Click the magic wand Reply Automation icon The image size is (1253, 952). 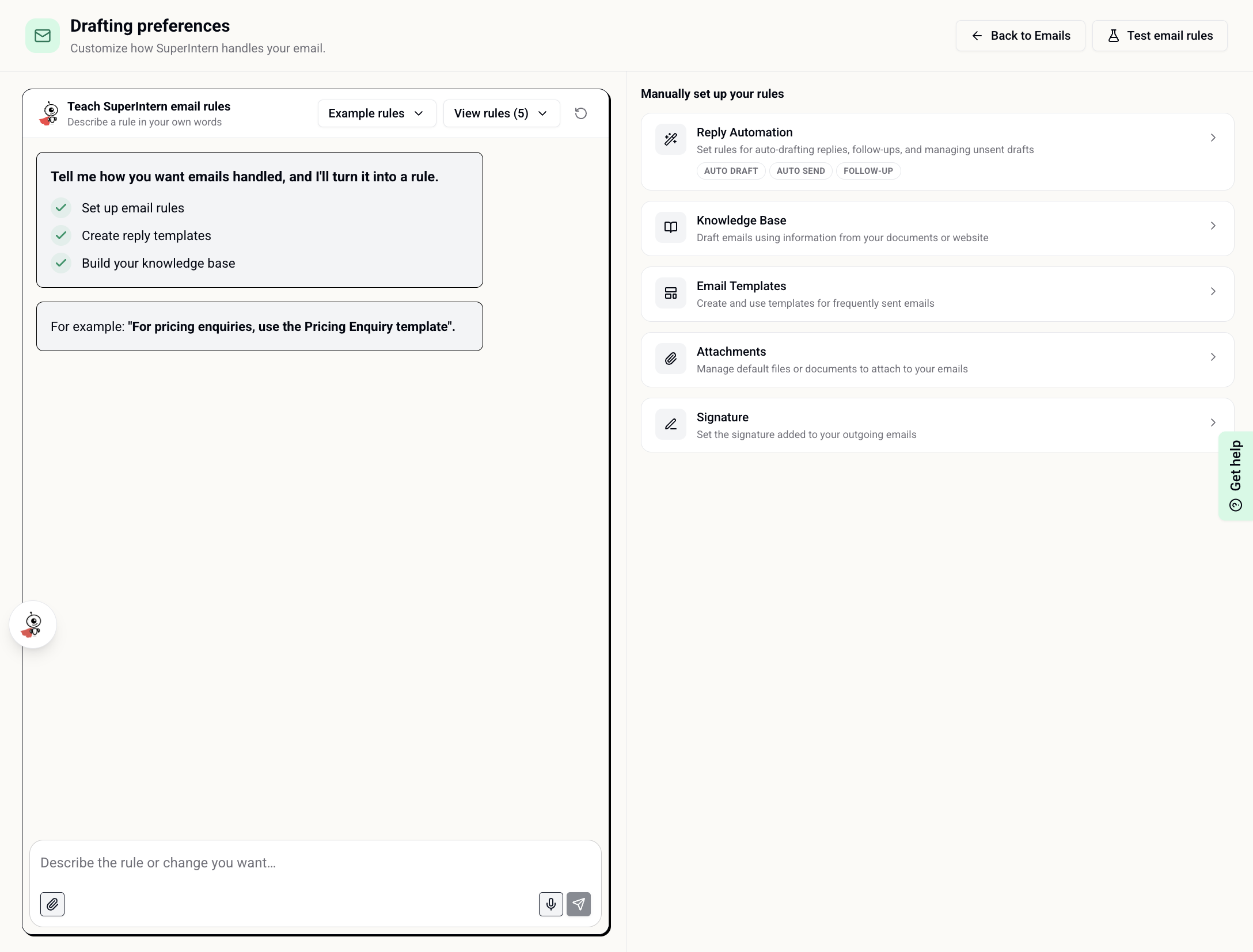click(x=671, y=139)
